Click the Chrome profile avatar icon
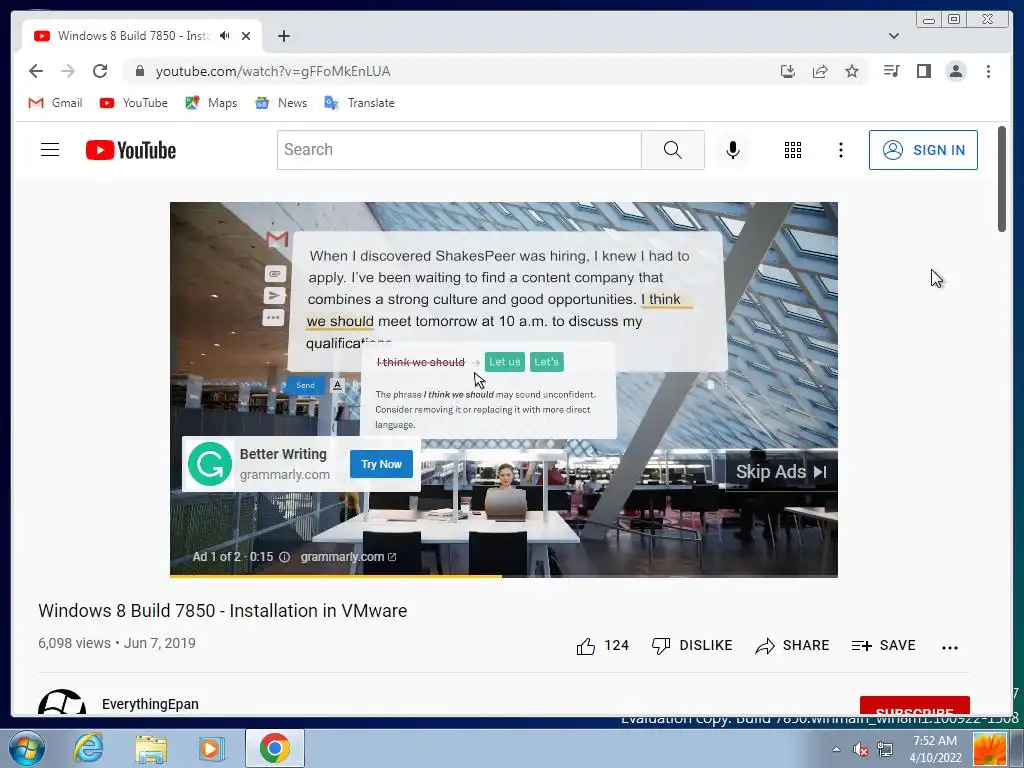The image size is (1024, 768). click(956, 71)
